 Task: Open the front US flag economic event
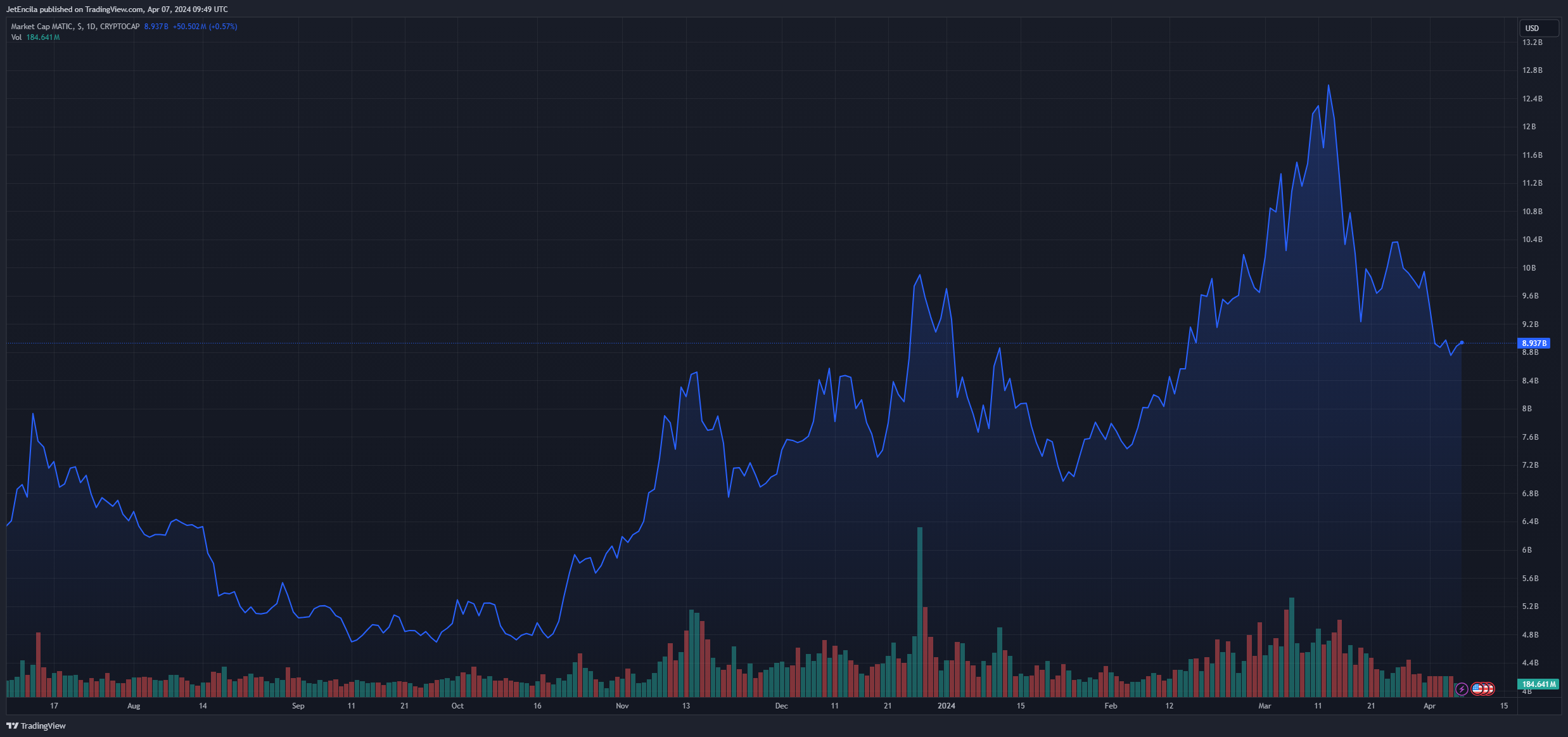(1477, 688)
